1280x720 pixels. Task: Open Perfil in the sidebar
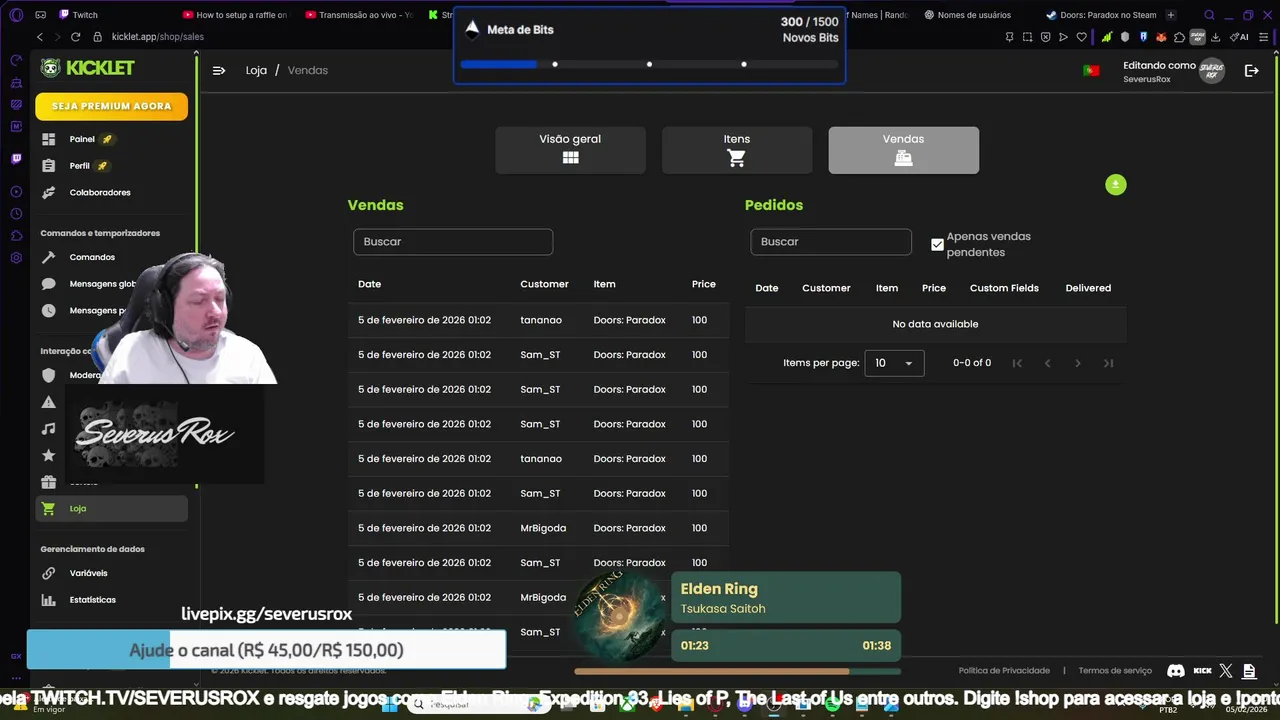click(x=111, y=166)
